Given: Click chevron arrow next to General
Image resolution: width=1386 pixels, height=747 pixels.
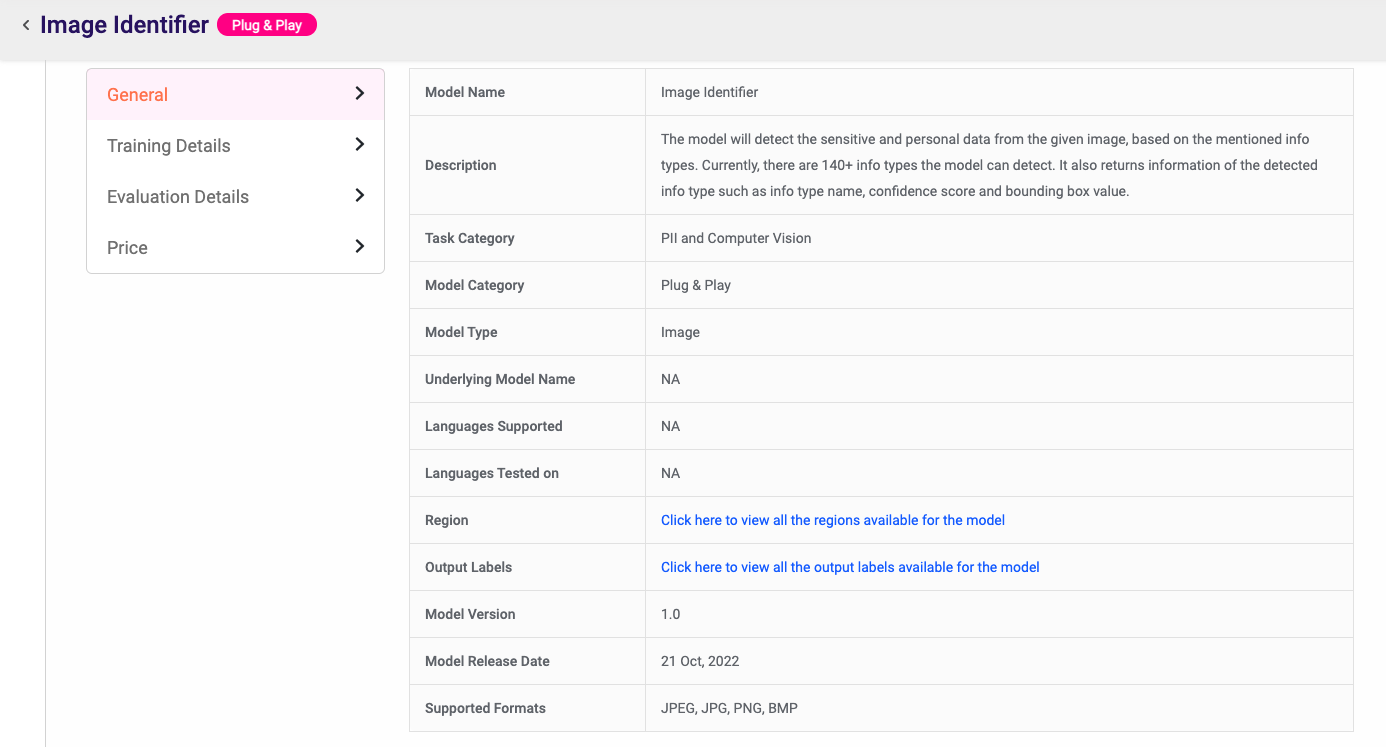Looking at the screenshot, I should pyautogui.click(x=360, y=94).
